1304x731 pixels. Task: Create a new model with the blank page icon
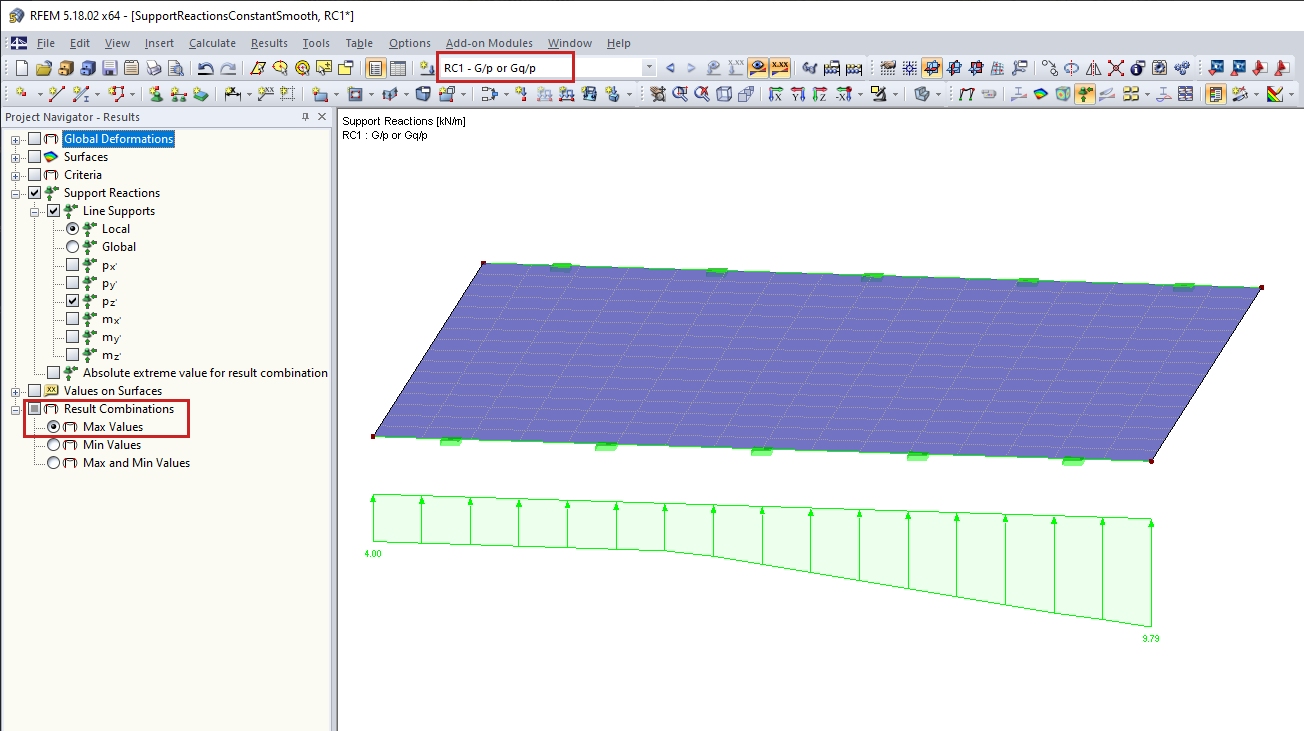(x=22, y=68)
